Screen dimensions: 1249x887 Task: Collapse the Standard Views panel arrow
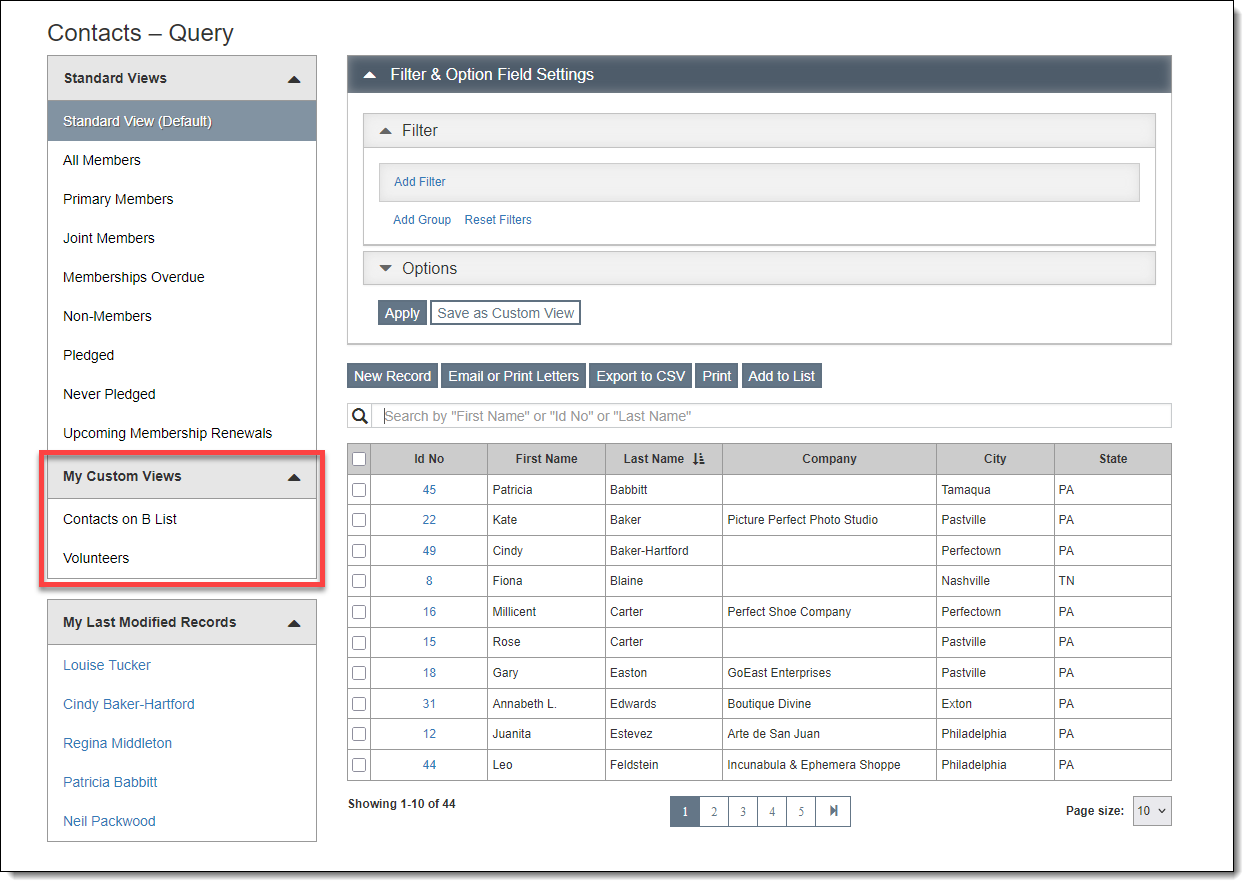pos(293,79)
